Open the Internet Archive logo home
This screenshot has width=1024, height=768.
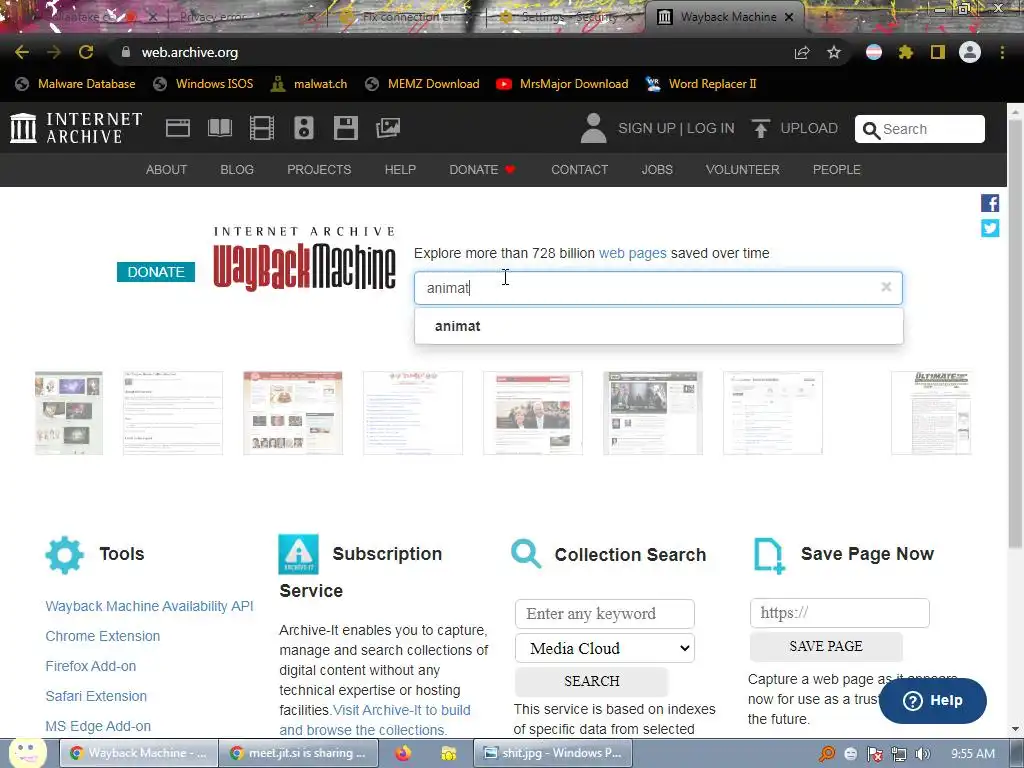(x=76, y=127)
